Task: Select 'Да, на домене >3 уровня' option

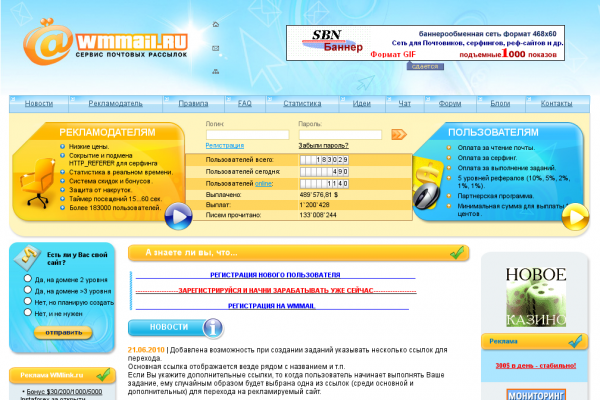Action: point(26,291)
